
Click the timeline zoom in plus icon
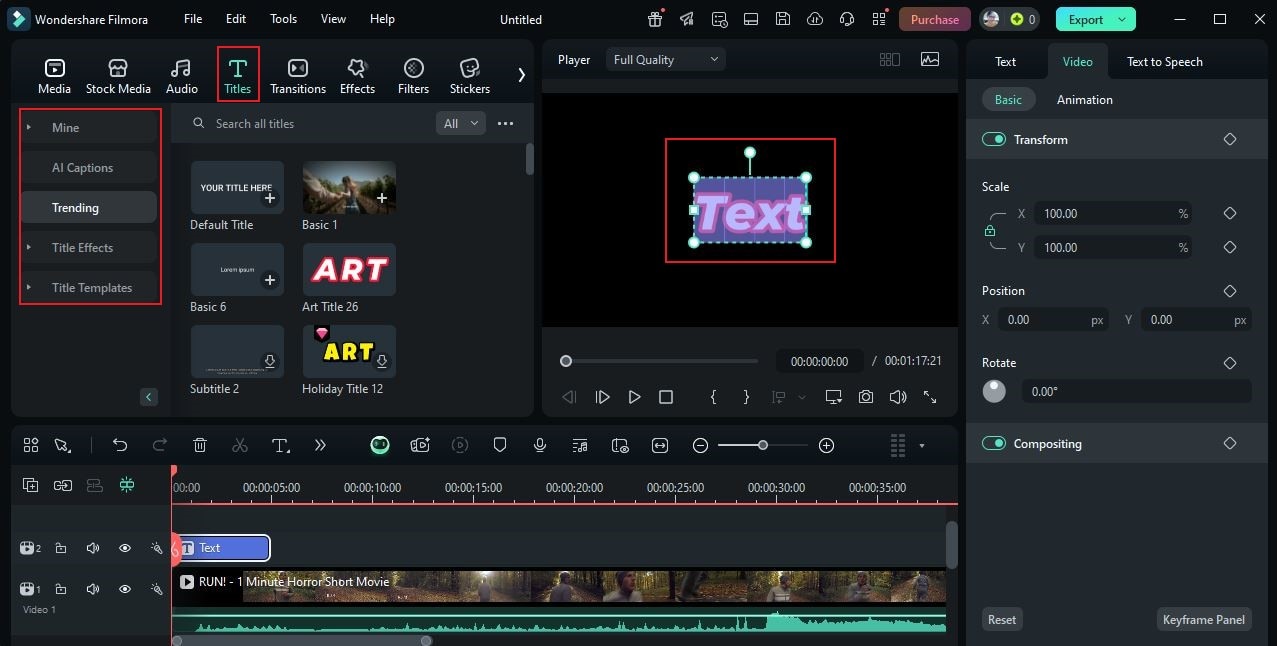click(826, 445)
